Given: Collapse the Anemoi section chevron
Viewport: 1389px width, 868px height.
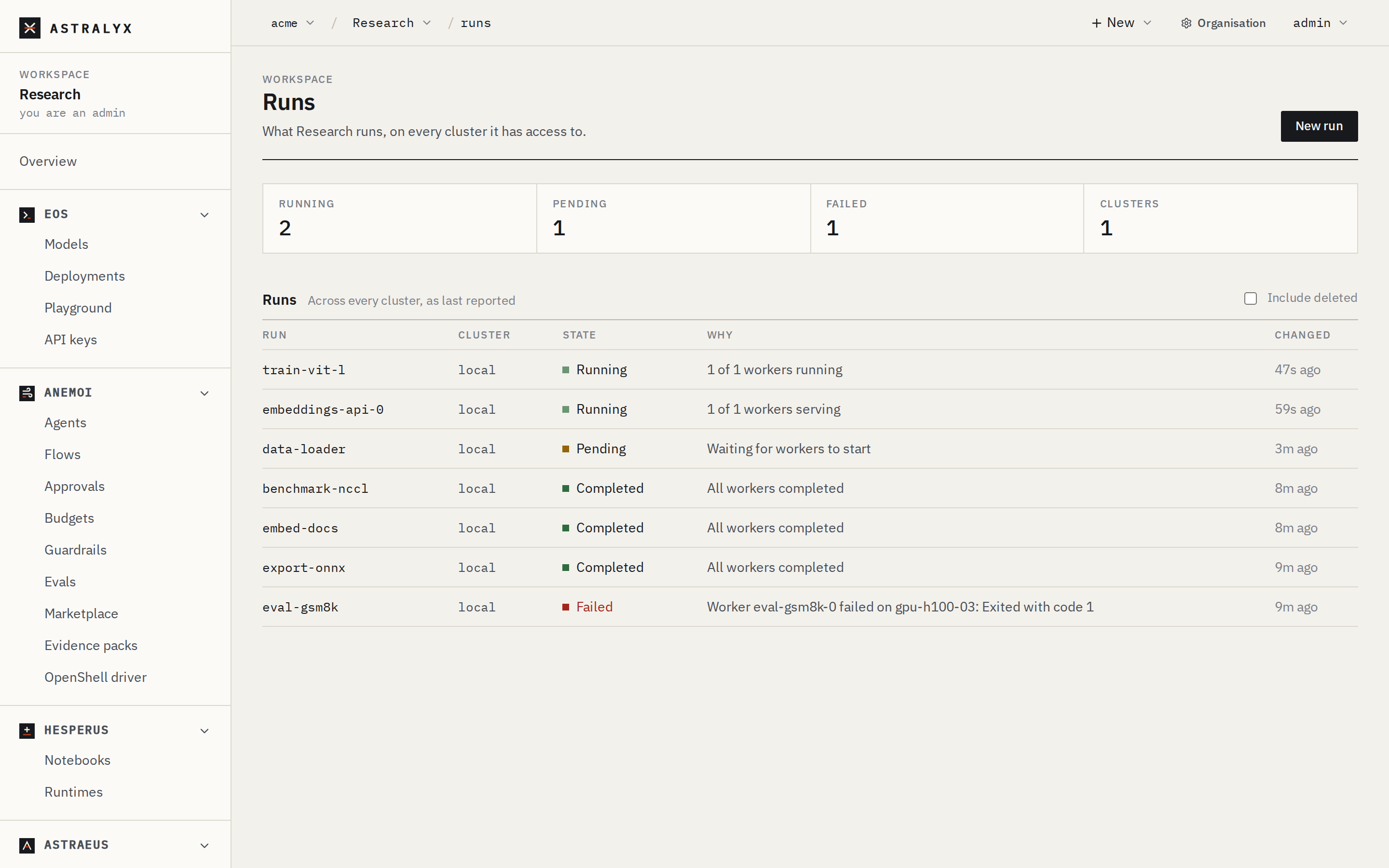Looking at the screenshot, I should click(x=204, y=393).
